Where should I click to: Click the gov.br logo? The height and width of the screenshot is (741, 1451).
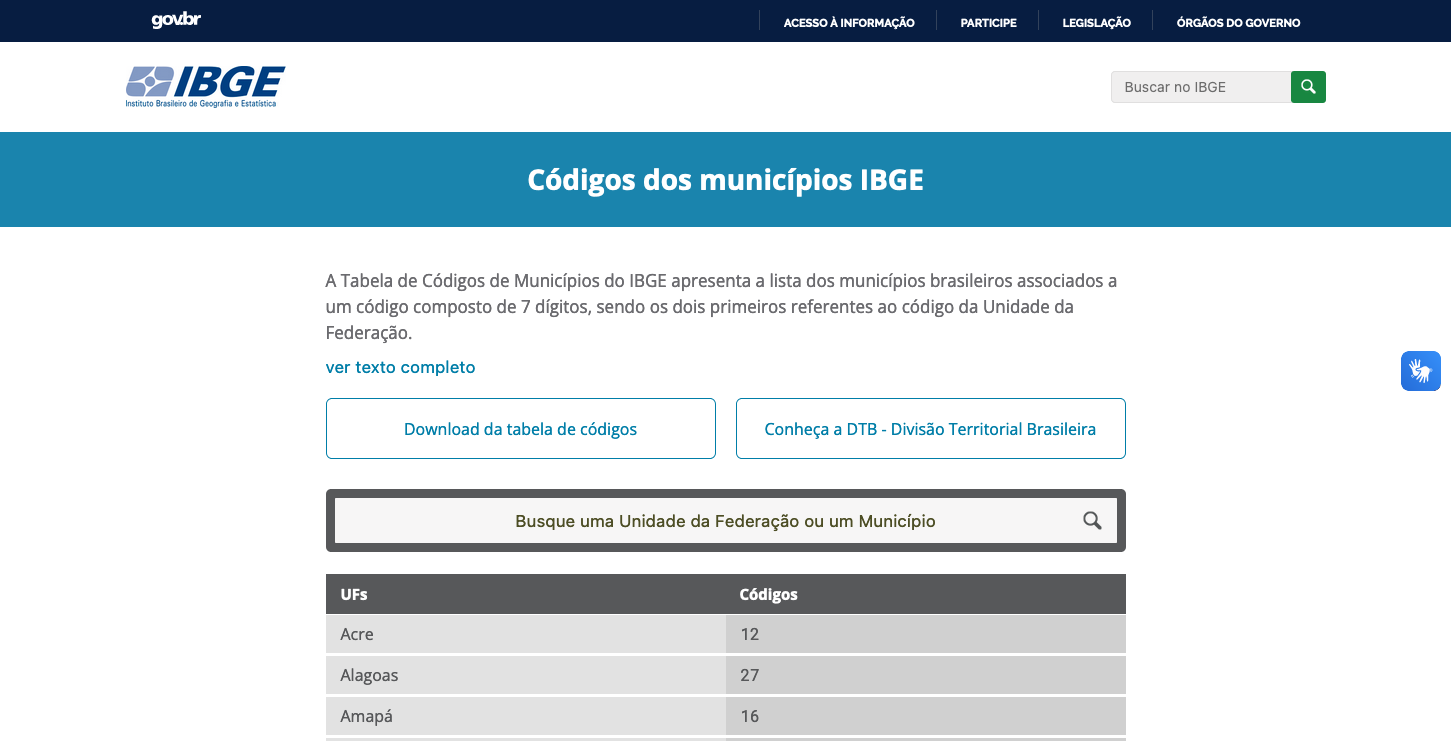pyautogui.click(x=176, y=20)
